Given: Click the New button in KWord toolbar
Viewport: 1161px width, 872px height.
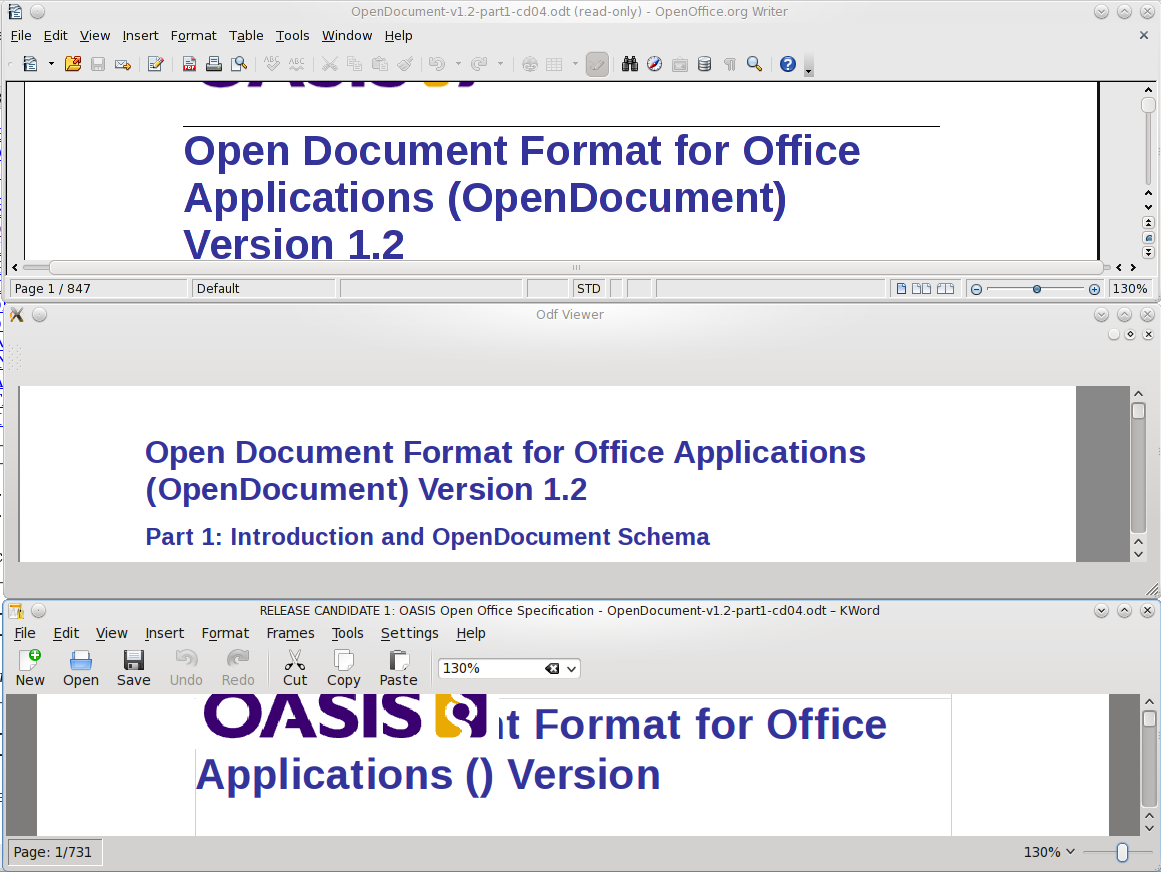Looking at the screenshot, I should 30,668.
